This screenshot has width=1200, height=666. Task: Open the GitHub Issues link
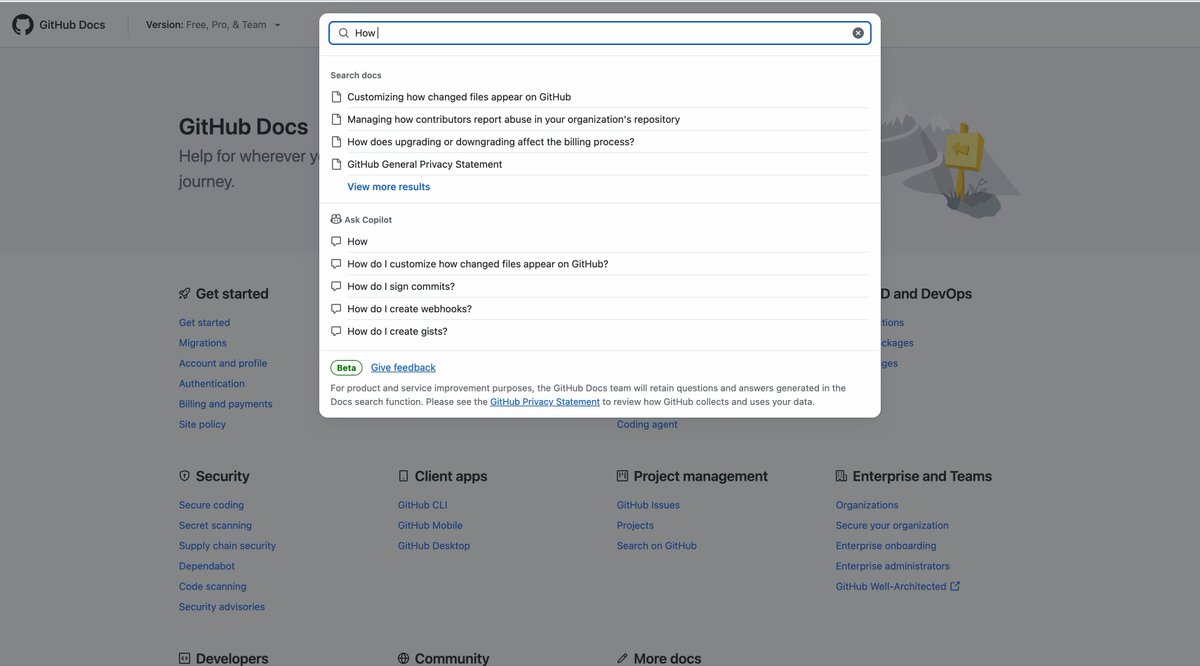point(648,505)
